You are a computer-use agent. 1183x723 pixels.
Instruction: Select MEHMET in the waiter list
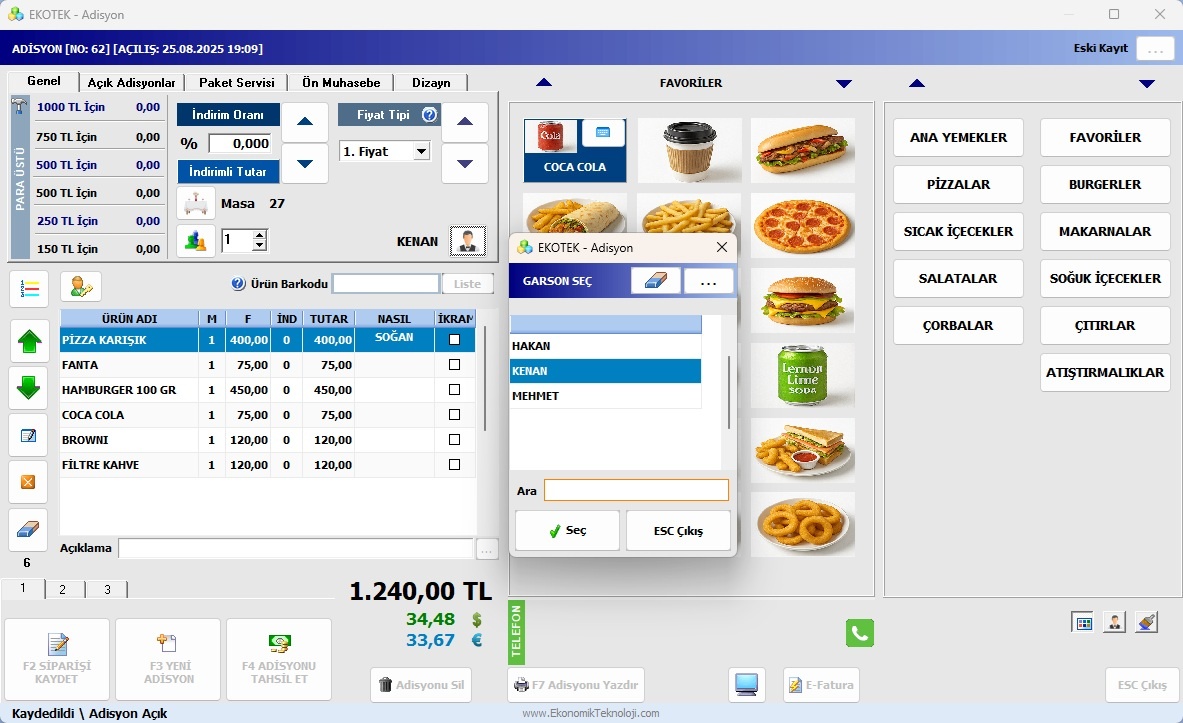coord(606,395)
